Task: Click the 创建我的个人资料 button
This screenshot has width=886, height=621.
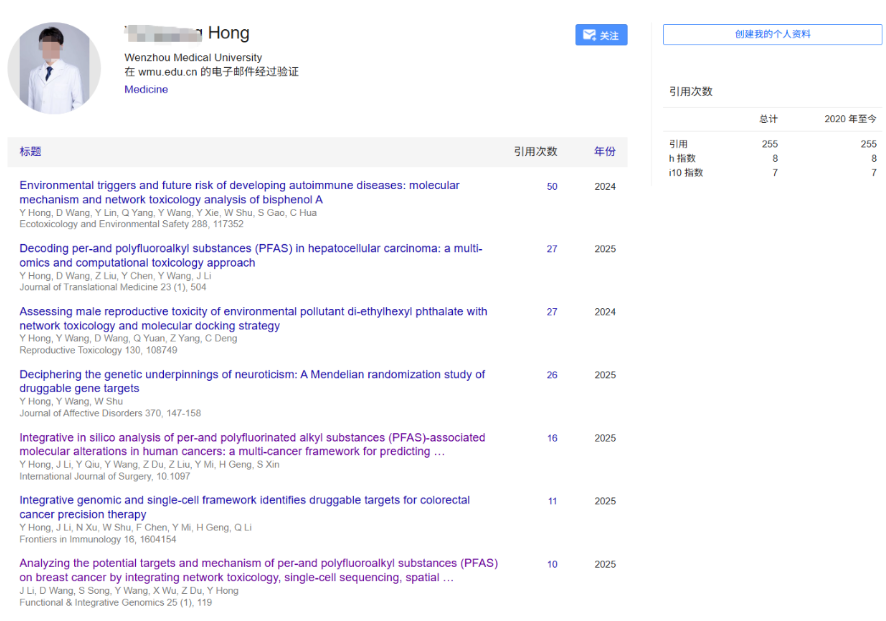Action: 772,34
